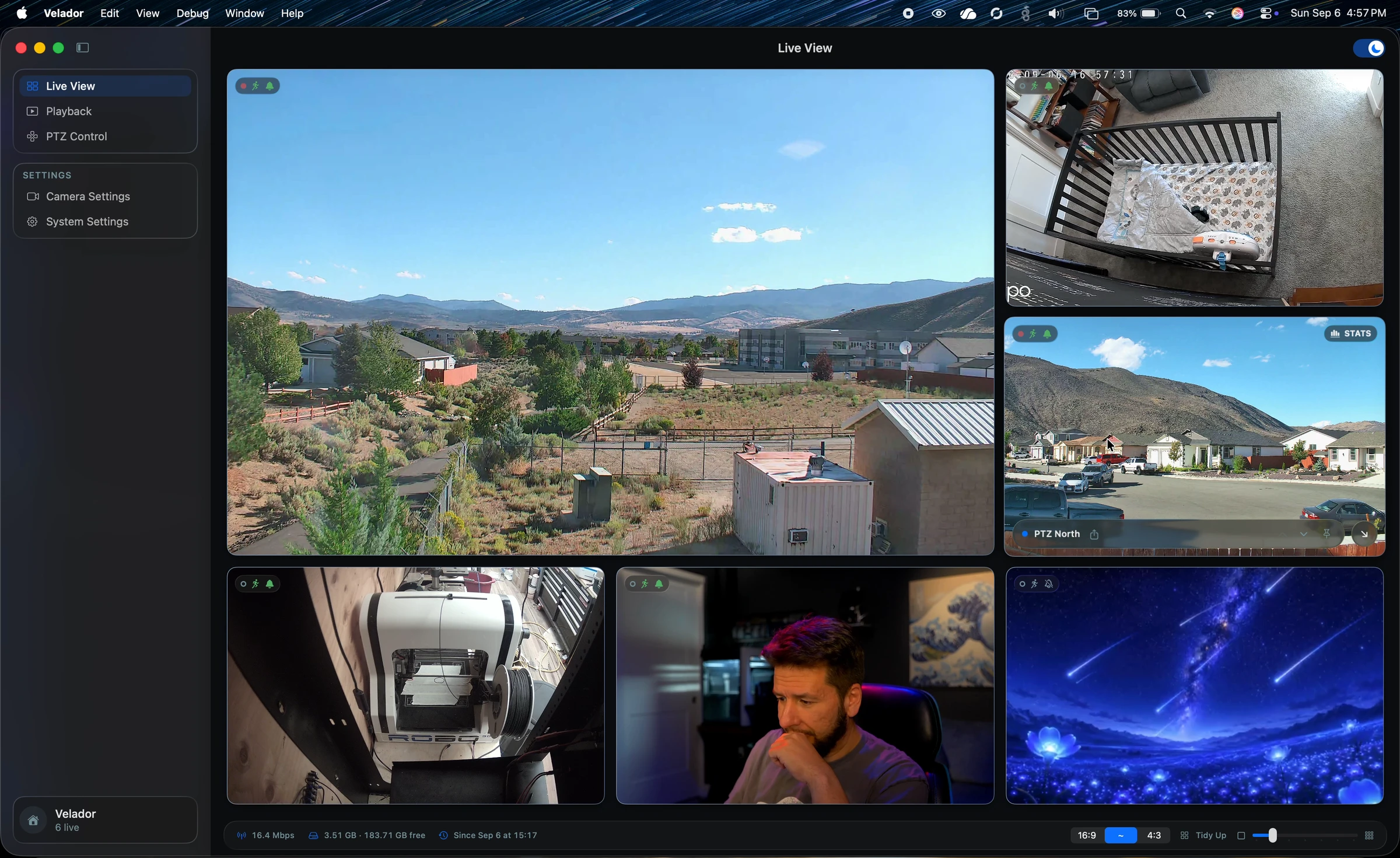Toggle dark mode moon switch
The height and width of the screenshot is (858, 1400).
1368,48
